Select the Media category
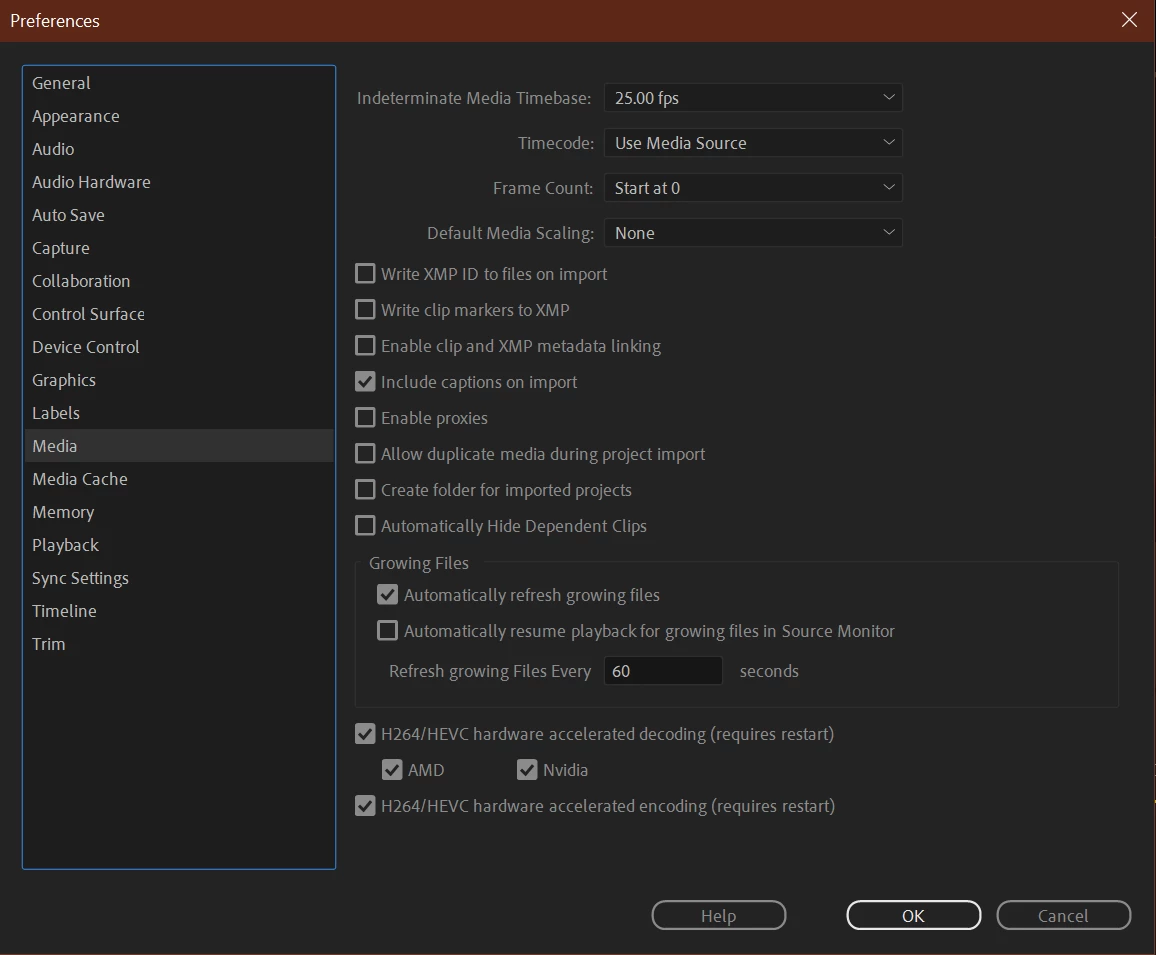Screen dimensions: 1156x955 (x=179, y=446)
